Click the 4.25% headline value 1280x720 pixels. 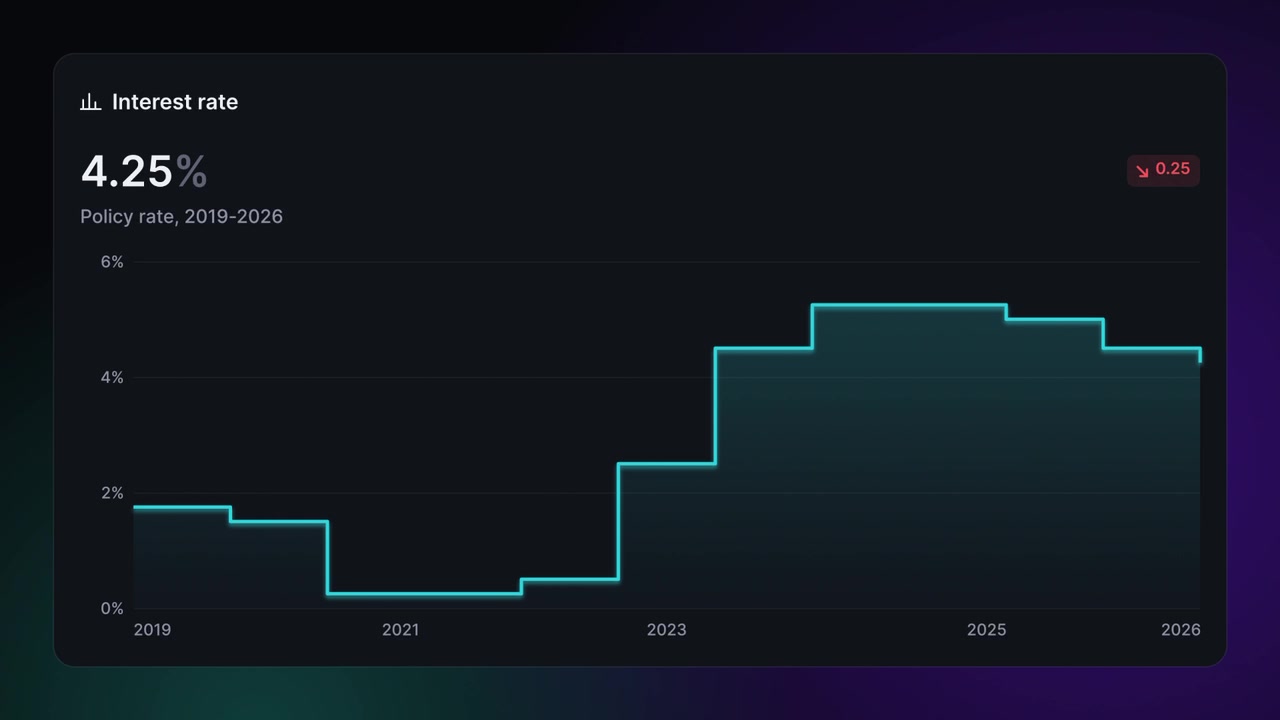click(144, 172)
